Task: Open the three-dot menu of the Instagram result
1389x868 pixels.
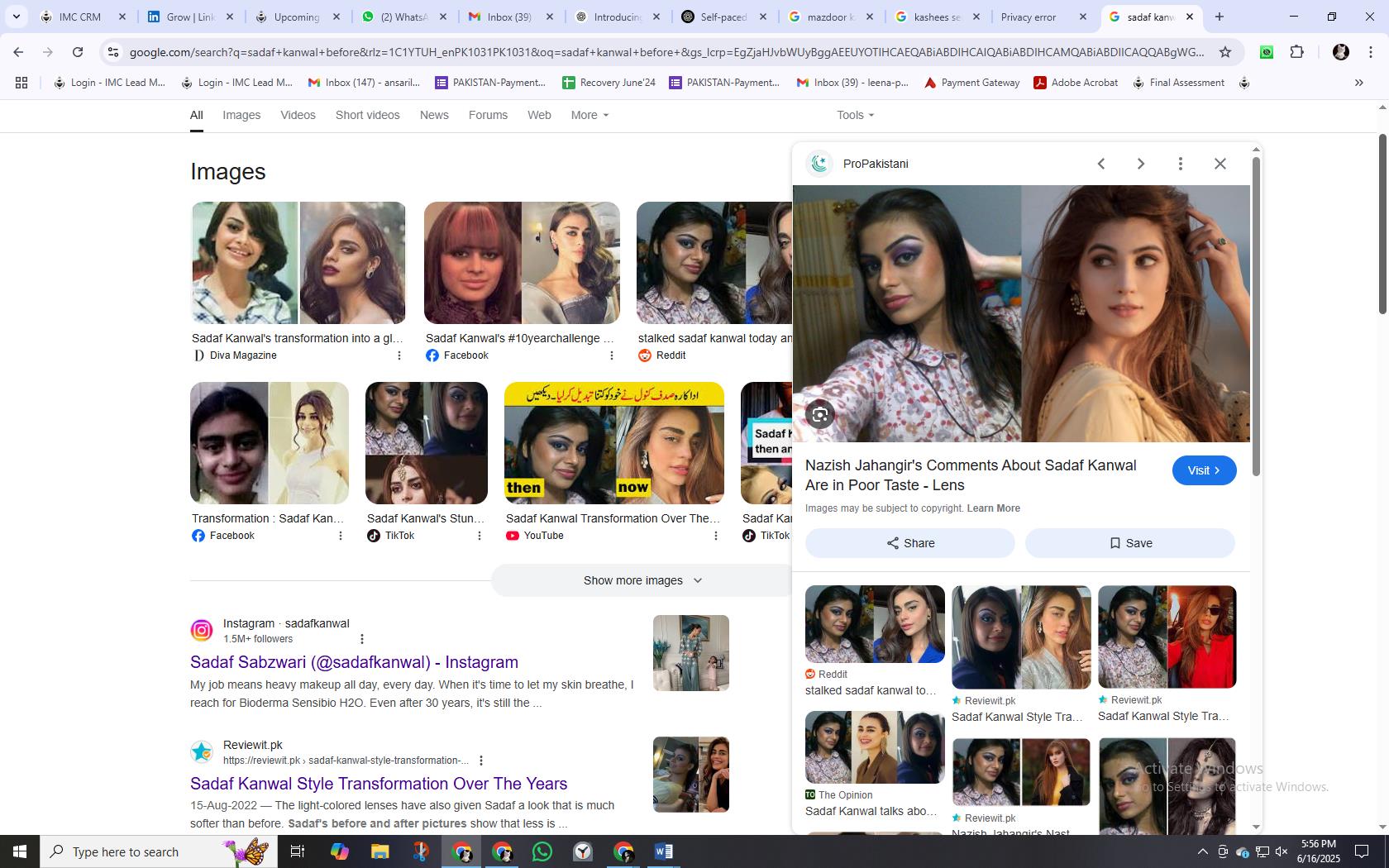Action: point(361,639)
